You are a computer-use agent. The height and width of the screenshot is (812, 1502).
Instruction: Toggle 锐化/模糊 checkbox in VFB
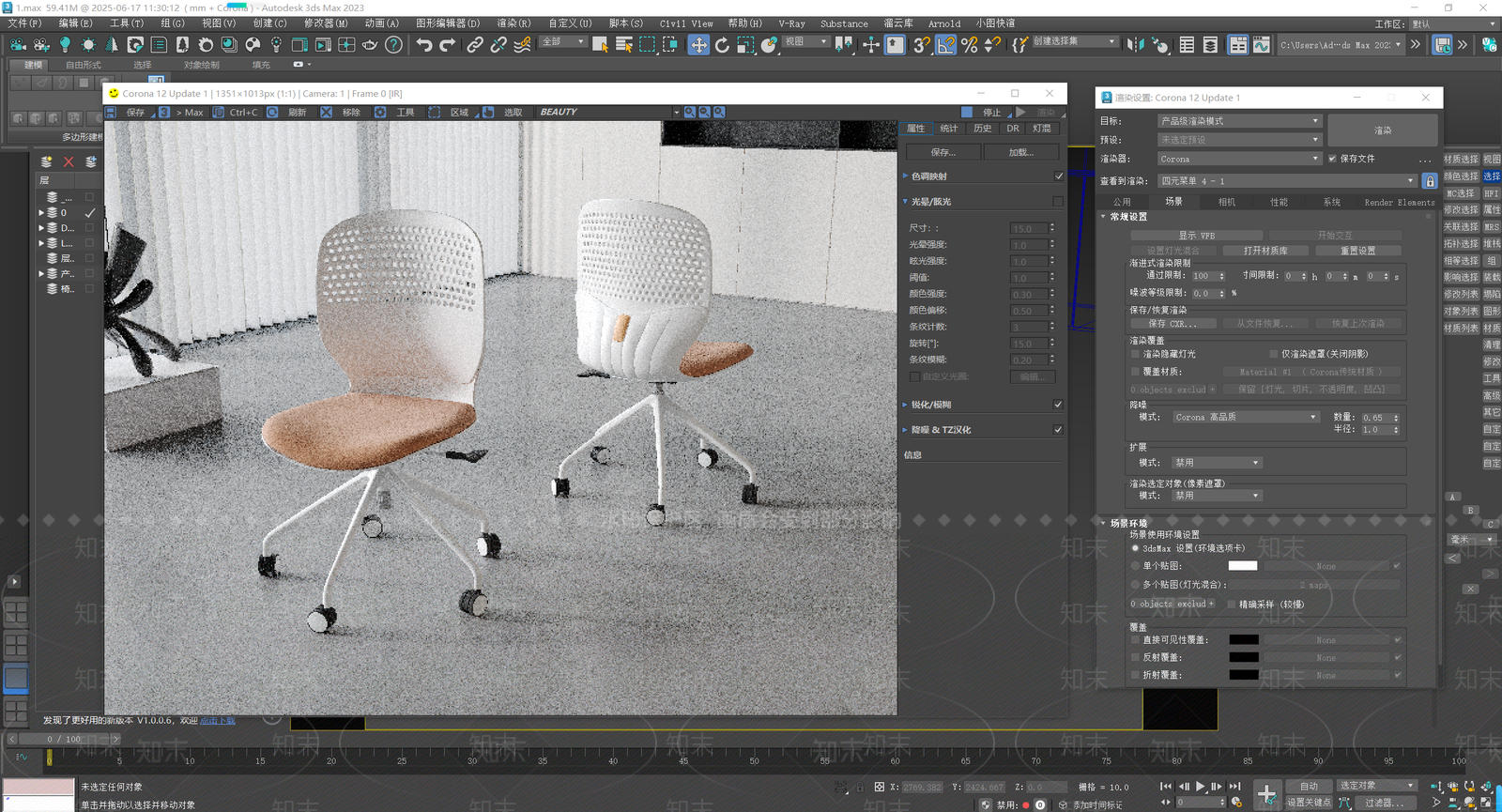tap(1059, 405)
